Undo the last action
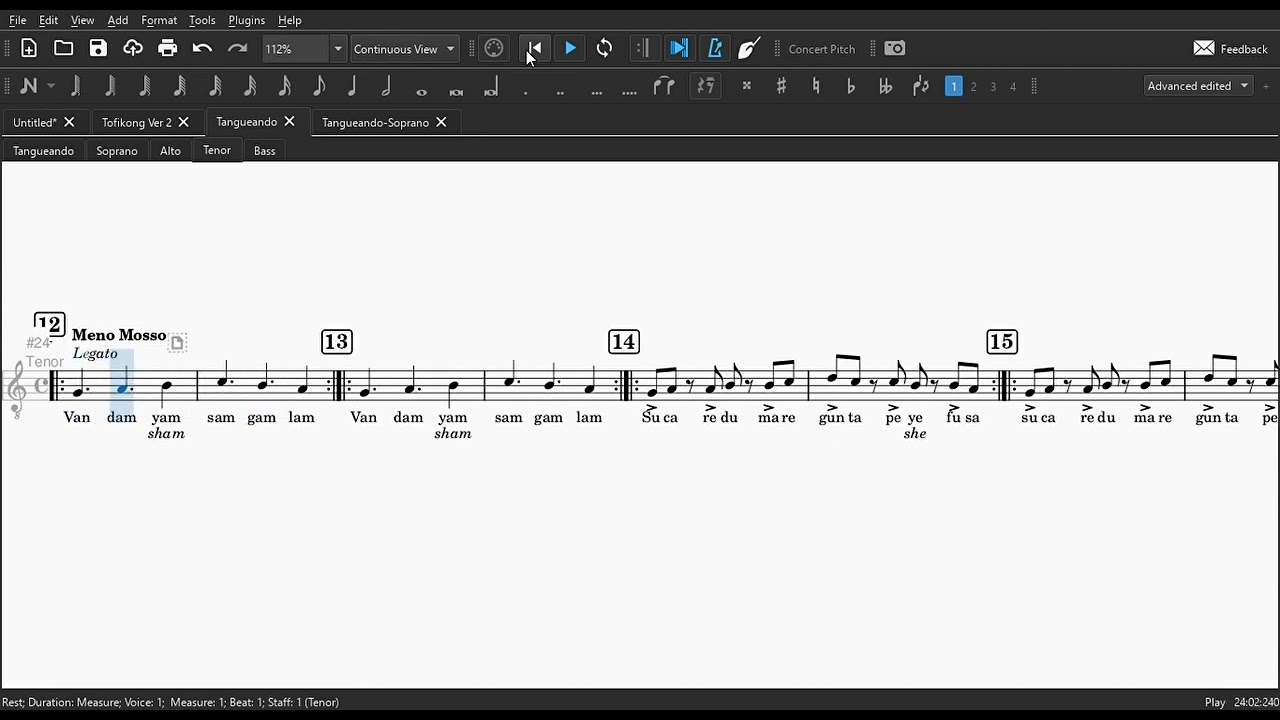This screenshot has height=720, width=1280. coord(202,48)
